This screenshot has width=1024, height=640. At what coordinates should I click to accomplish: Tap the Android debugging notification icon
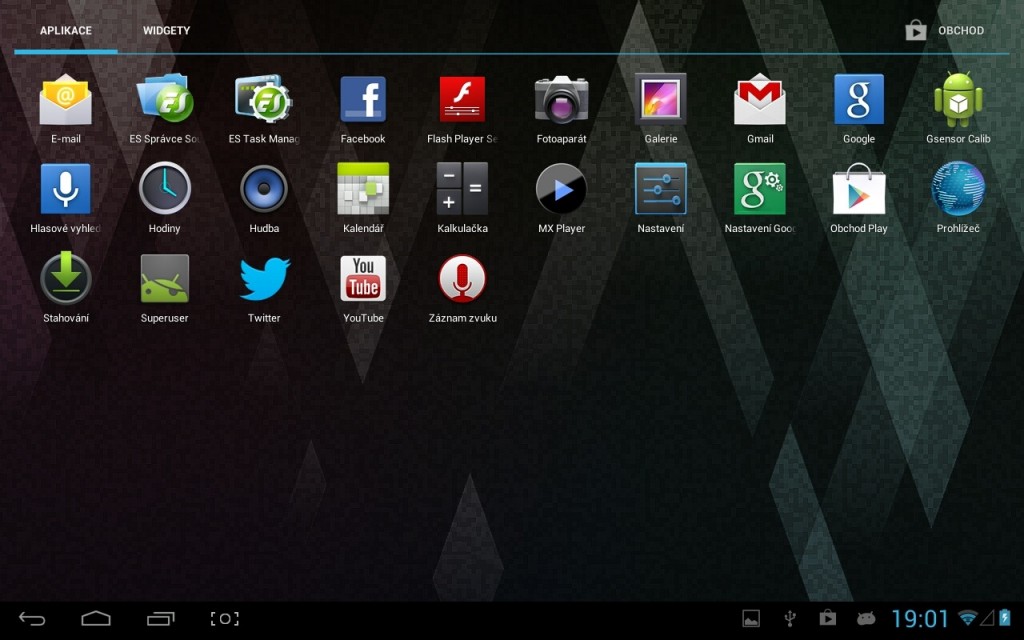(x=866, y=618)
